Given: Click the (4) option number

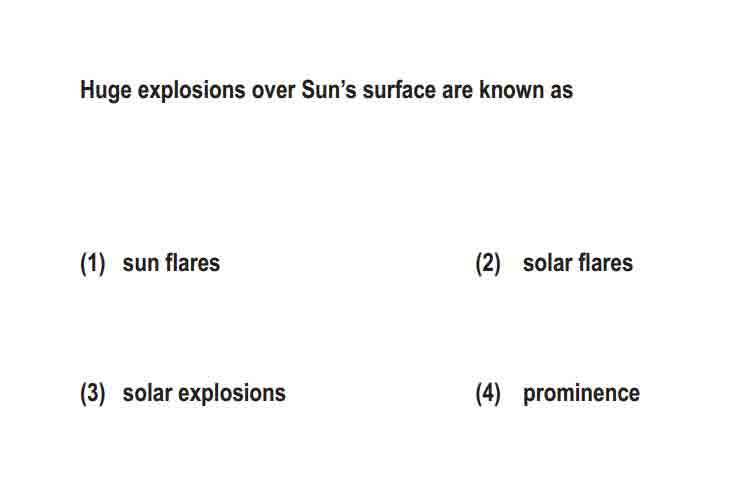Looking at the screenshot, I should pyautogui.click(x=488, y=394).
